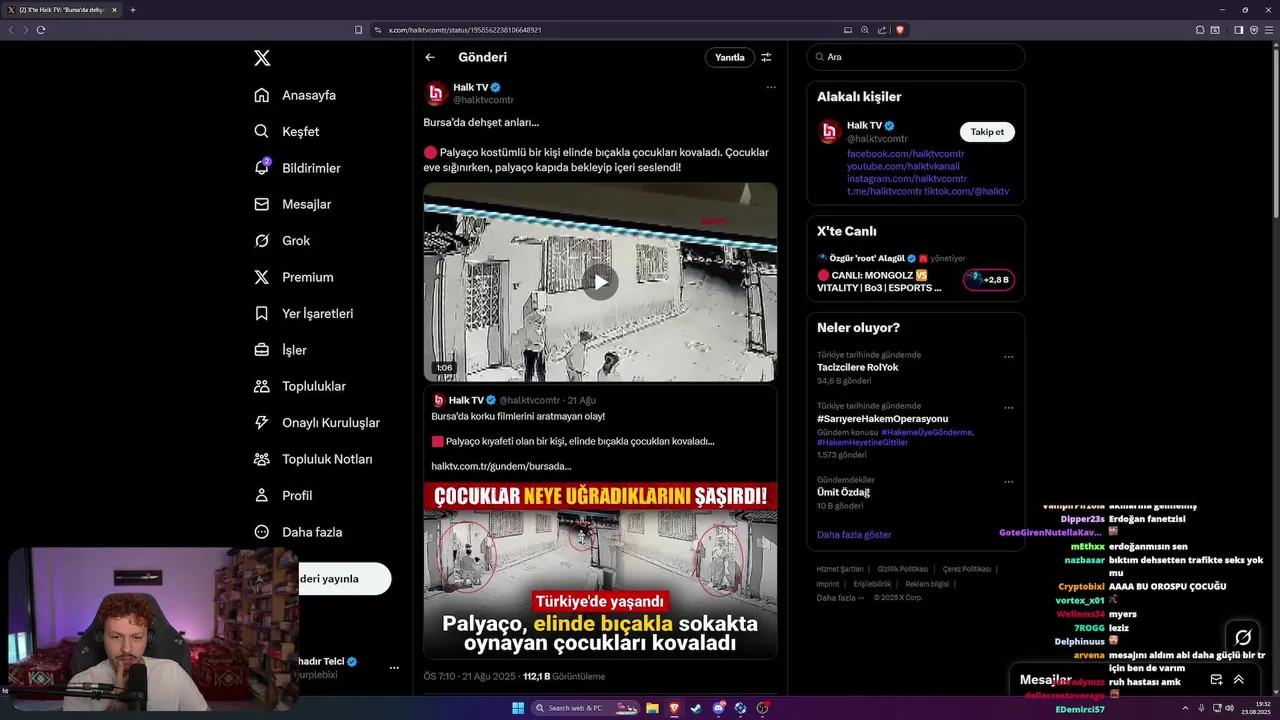Open instagram.com/halktvcomtr link

pos(907,178)
